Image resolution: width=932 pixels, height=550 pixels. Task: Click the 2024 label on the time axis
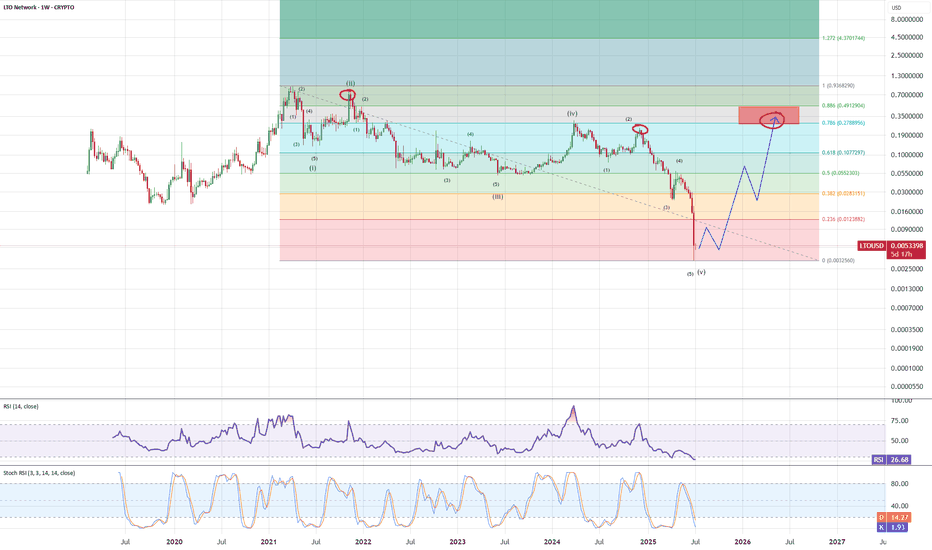(552, 542)
